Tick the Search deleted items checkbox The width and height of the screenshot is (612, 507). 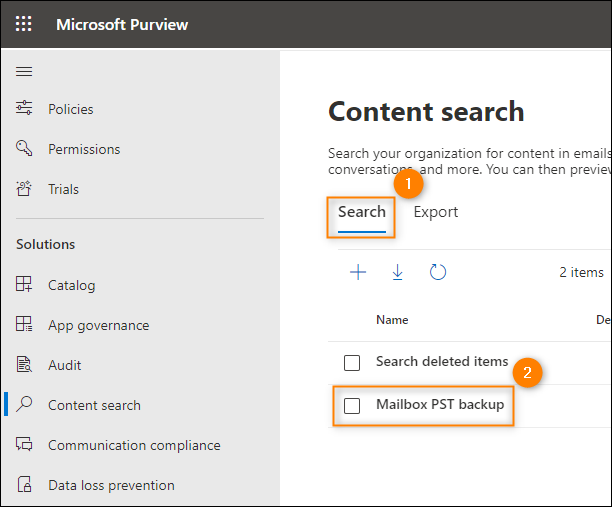352,363
